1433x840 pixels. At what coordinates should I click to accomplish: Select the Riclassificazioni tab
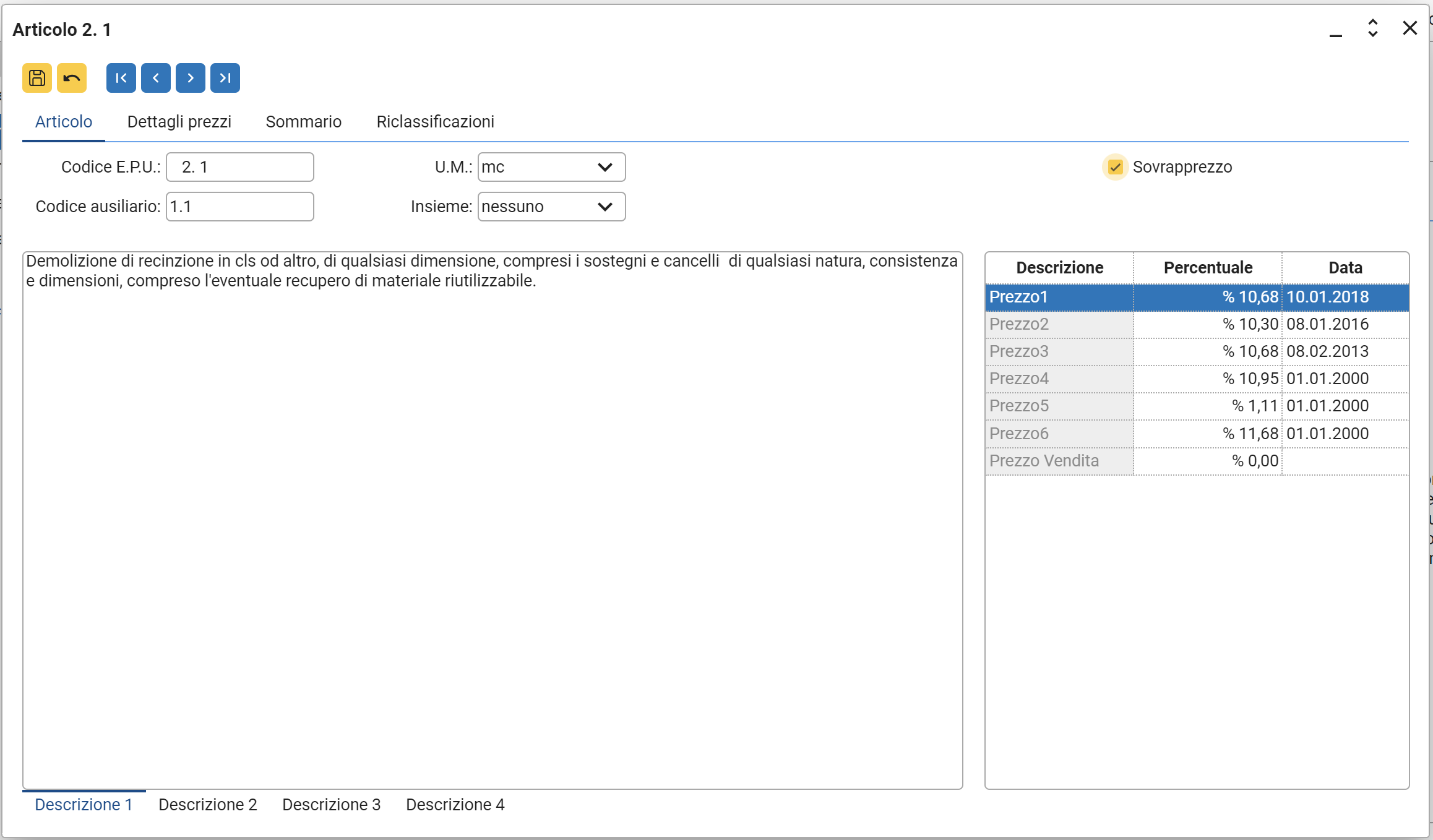click(435, 122)
